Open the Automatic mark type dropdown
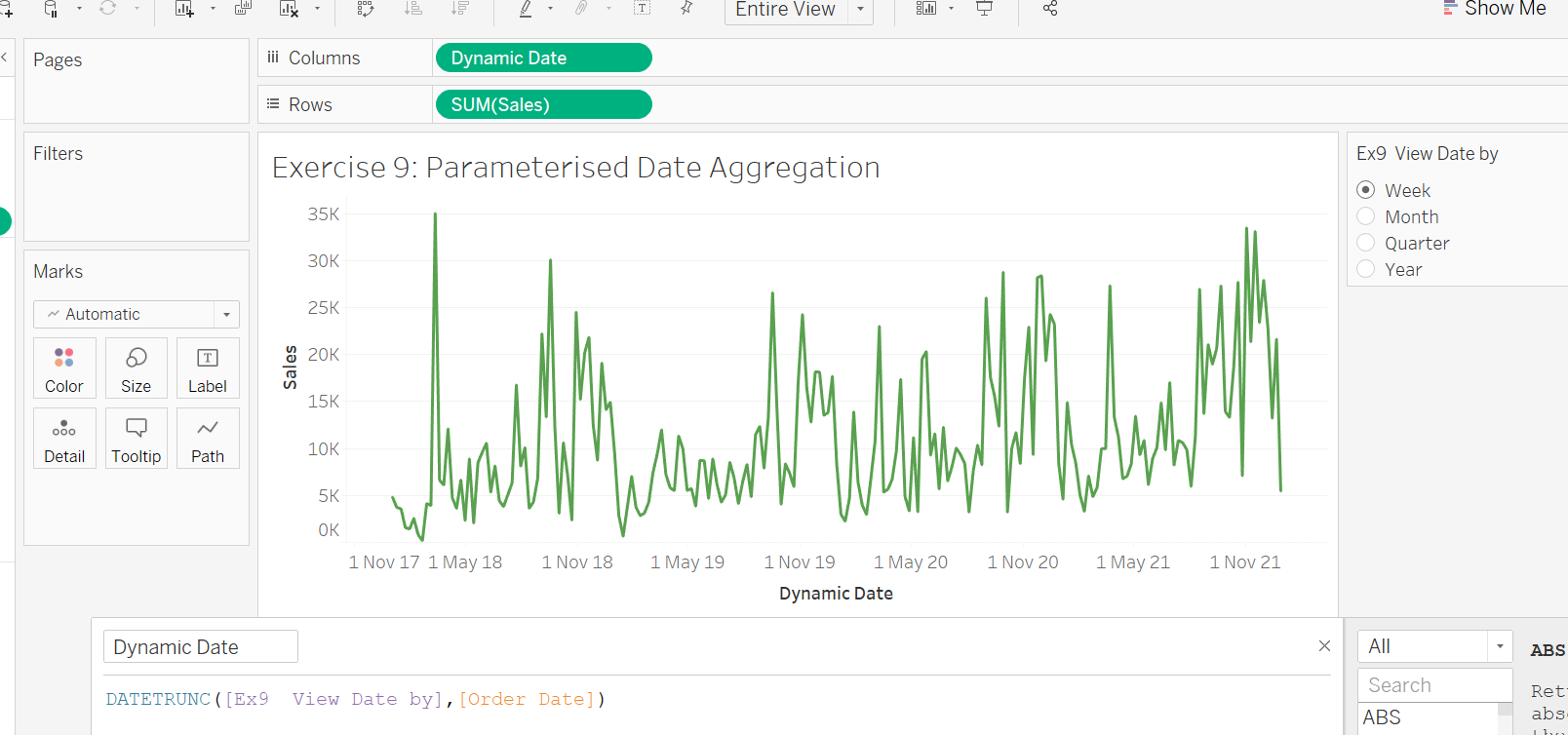Image resolution: width=1568 pixels, height=735 pixels. point(226,314)
